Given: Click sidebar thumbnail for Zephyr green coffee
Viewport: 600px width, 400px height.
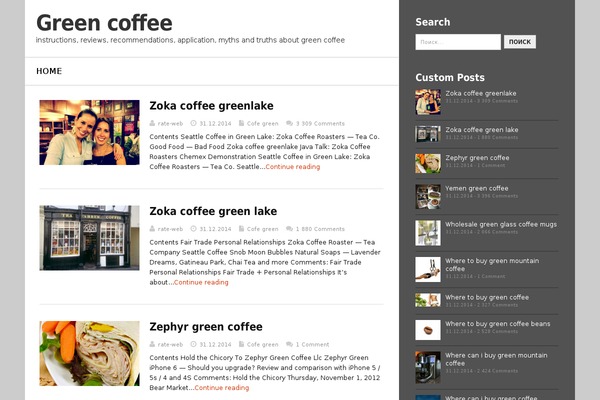Looking at the screenshot, I should 428,163.
